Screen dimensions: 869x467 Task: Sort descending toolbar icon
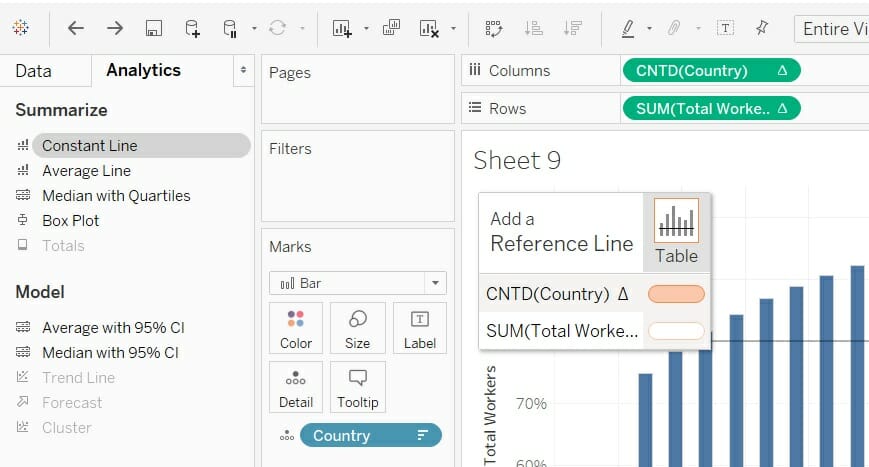pos(572,28)
